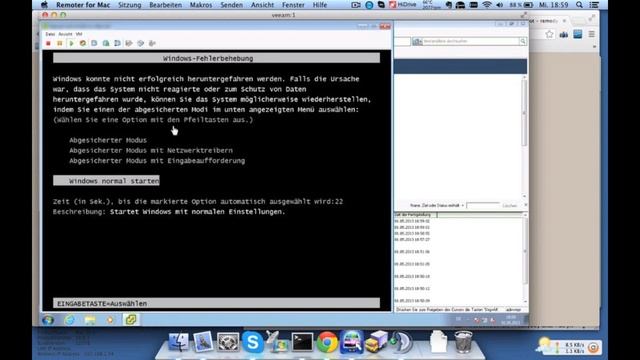The width and height of the screenshot is (640, 360).
Task: Click the blue extension icon in Chrome toolbar
Action: (578, 35)
